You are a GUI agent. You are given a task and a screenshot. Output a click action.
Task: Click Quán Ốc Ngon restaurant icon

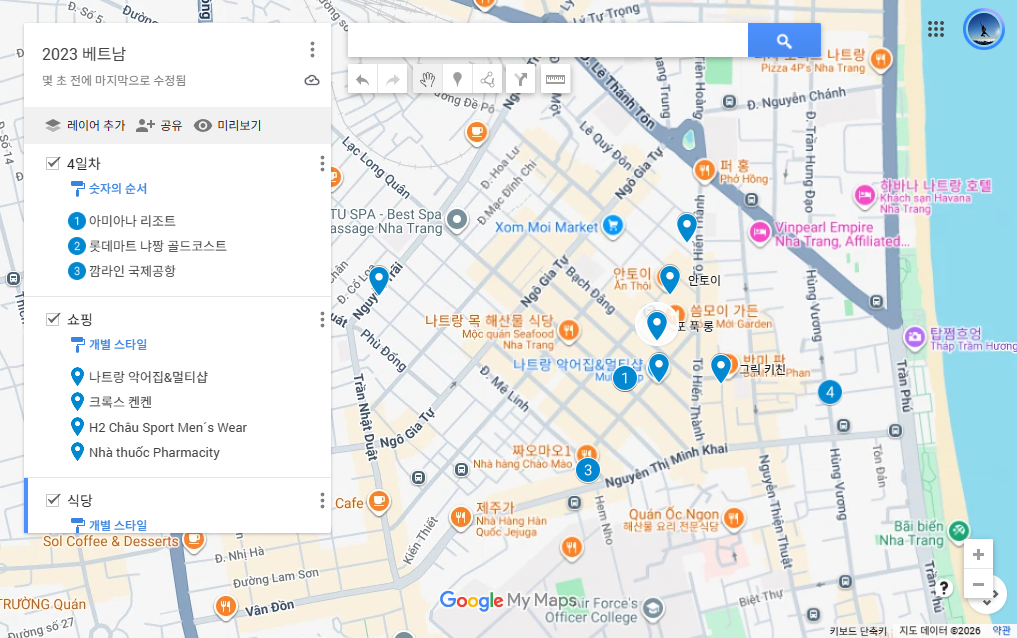tap(734, 518)
